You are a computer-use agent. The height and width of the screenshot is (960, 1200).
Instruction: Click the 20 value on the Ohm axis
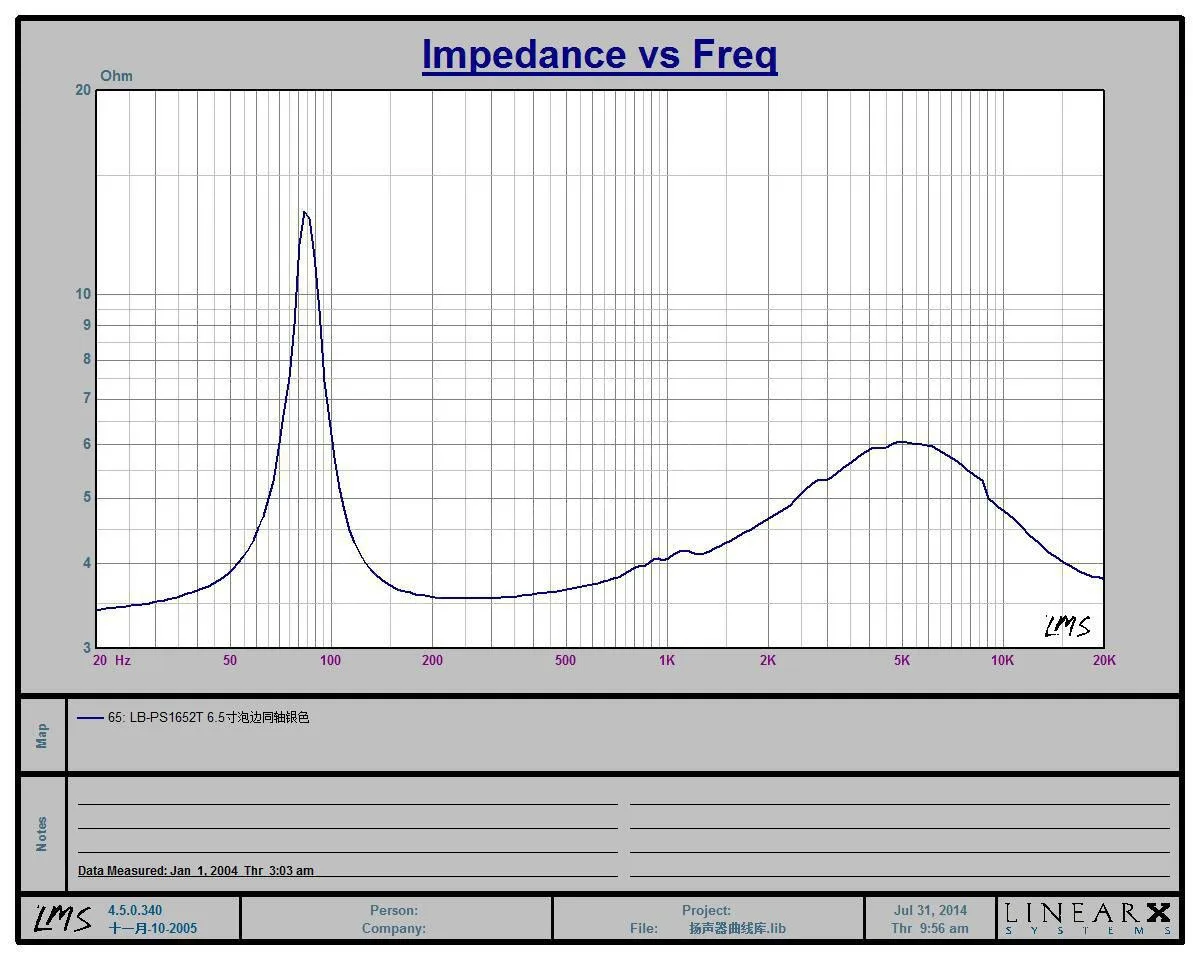point(83,90)
